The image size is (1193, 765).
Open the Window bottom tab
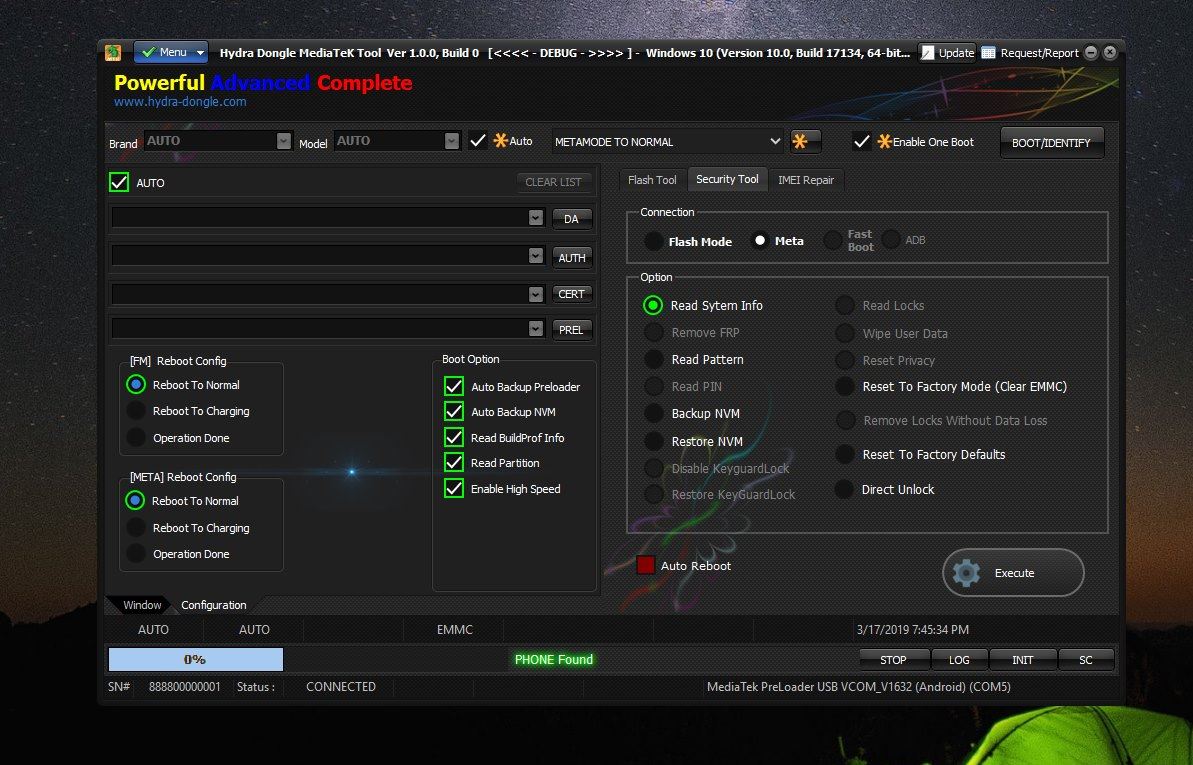click(x=142, y=604)
